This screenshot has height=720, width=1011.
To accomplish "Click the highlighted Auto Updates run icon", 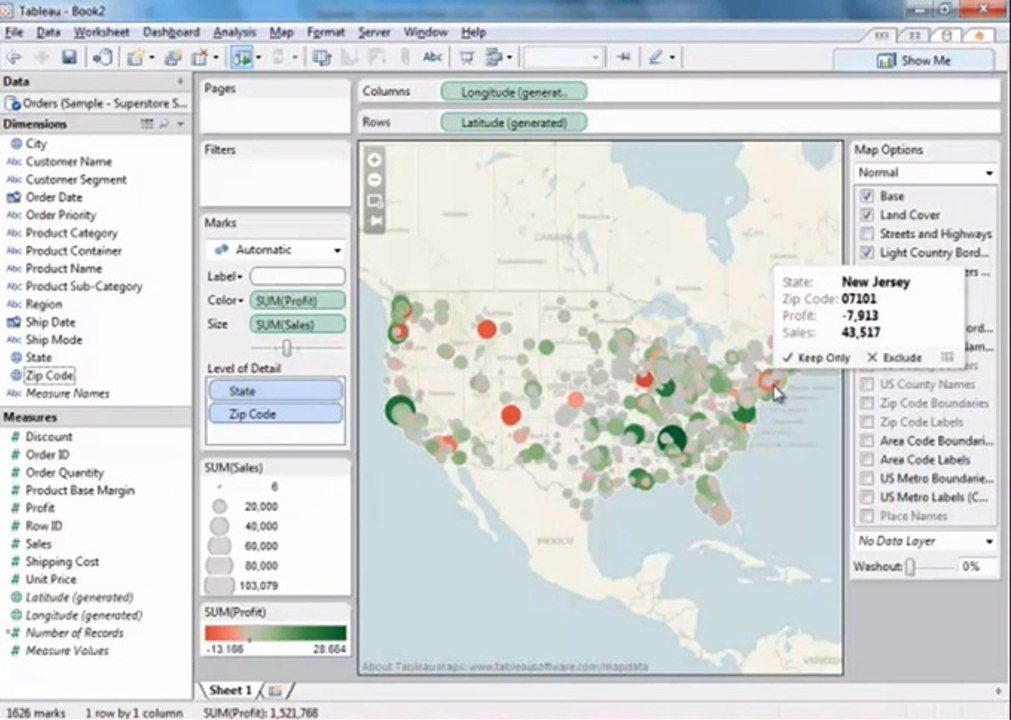I will 242,58.
